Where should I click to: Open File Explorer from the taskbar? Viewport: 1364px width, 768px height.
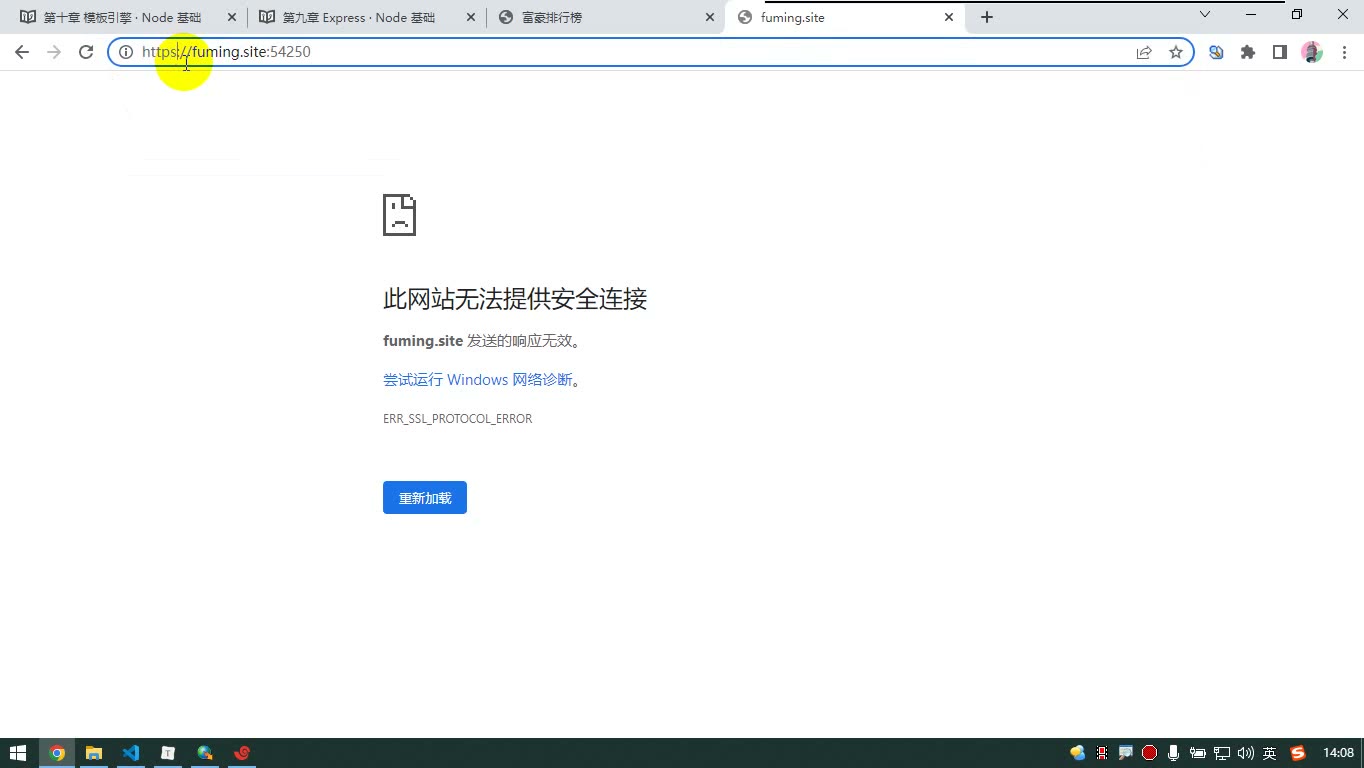tap(94, 753)
